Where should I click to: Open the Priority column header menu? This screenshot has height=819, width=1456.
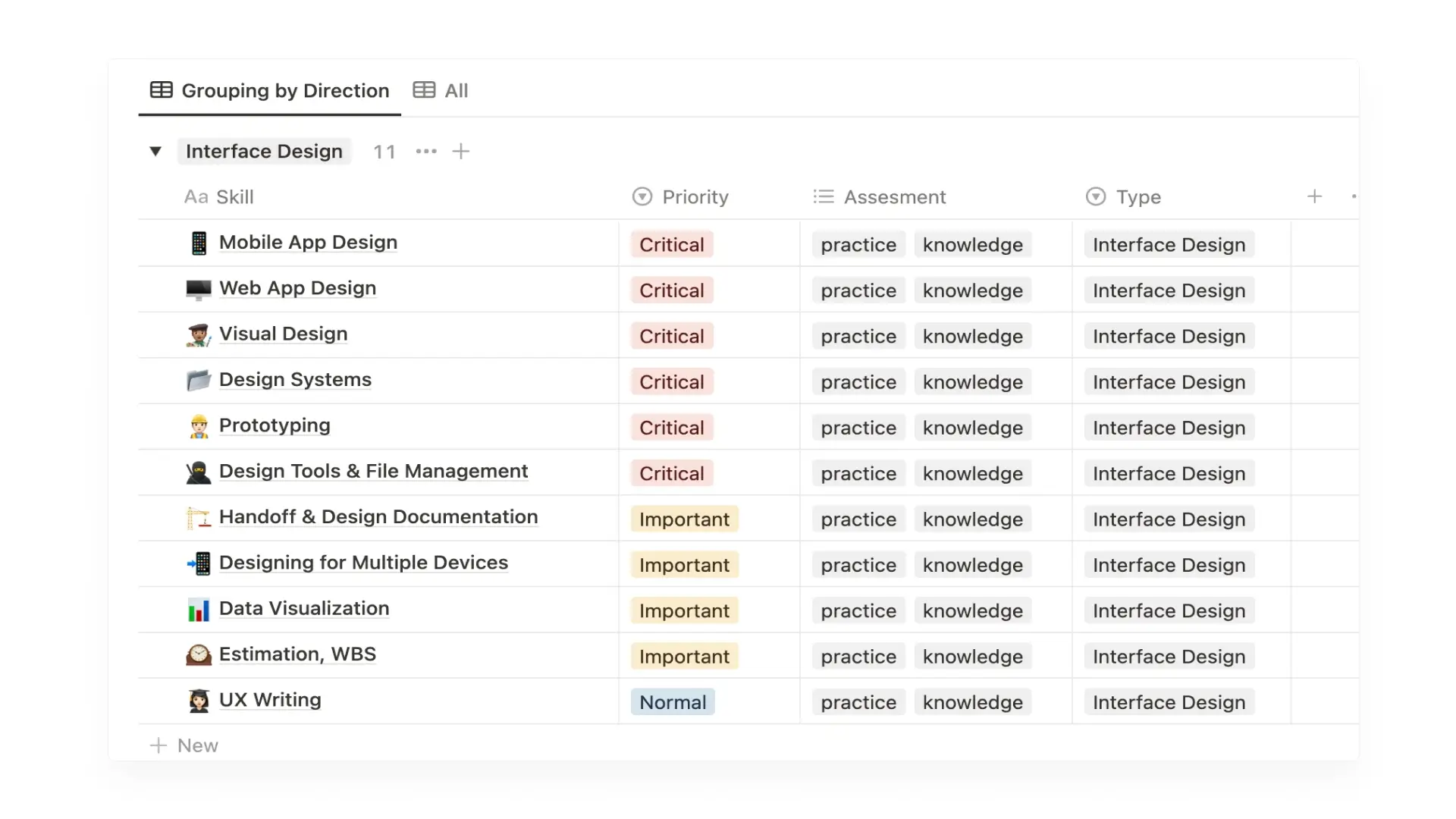[680, 197]
